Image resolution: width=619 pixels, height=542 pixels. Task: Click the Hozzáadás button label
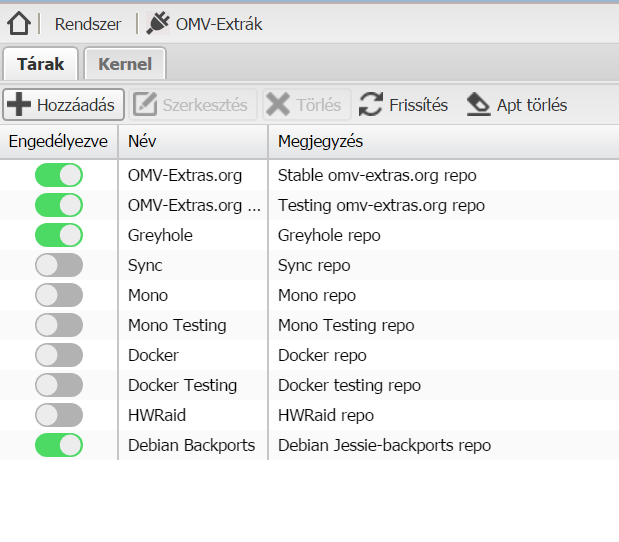[76, 105]
